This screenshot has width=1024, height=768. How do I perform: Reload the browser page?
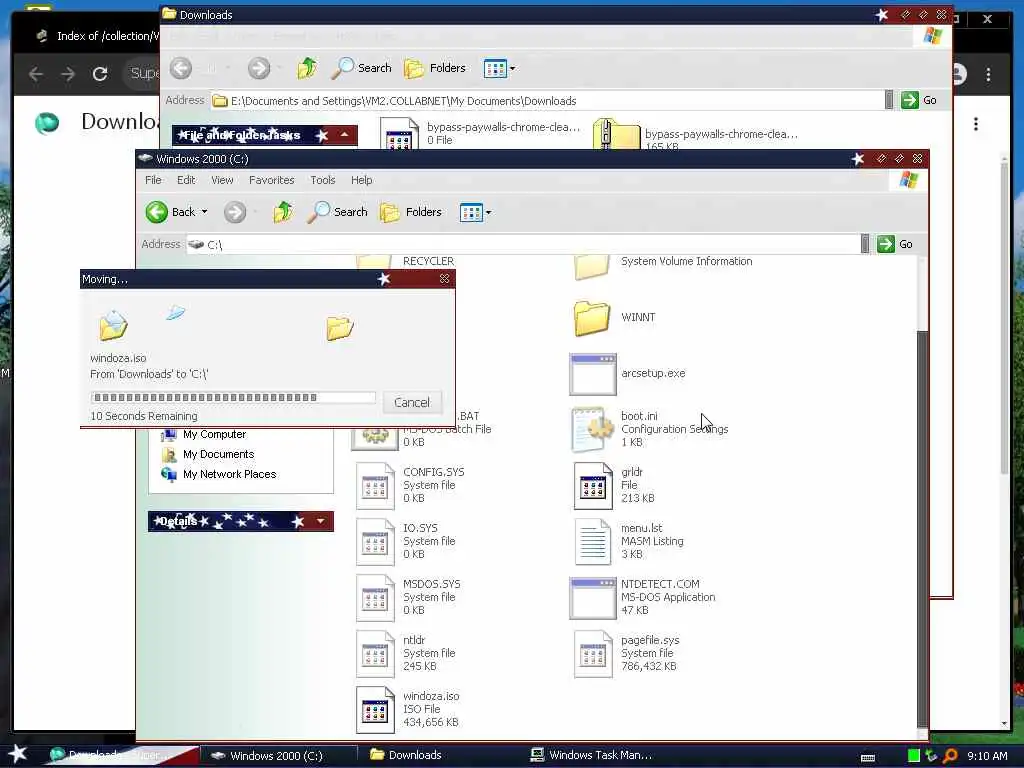100,74
